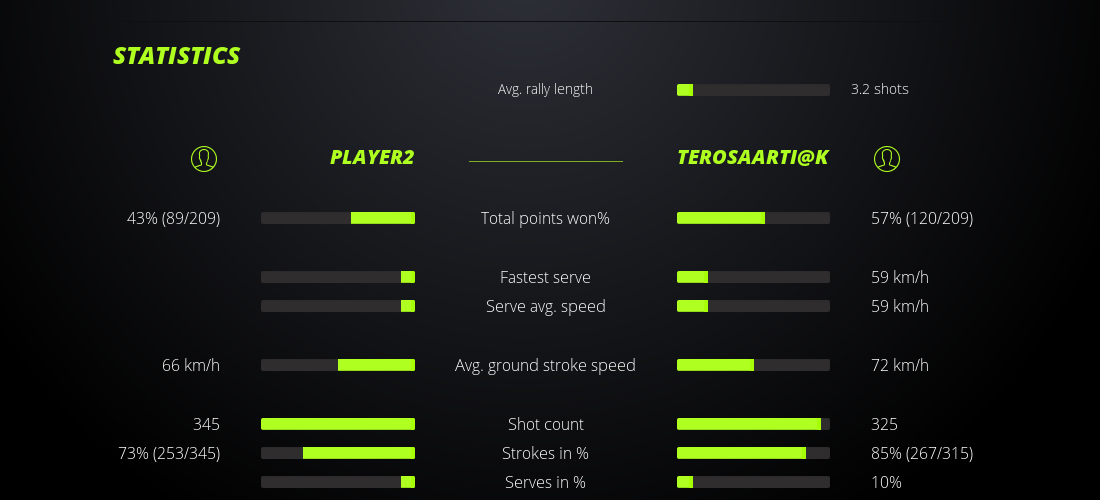Click the Avg. rally length bar
Image resolution: width=1100 pixels, height=500 pixels.
click(753, 90)
